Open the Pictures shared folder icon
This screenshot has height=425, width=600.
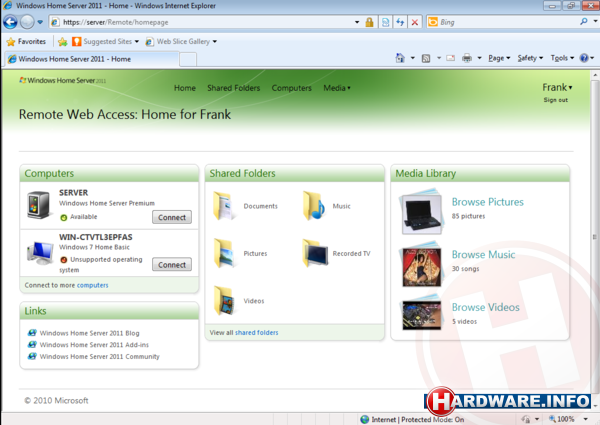click(224, 253)
